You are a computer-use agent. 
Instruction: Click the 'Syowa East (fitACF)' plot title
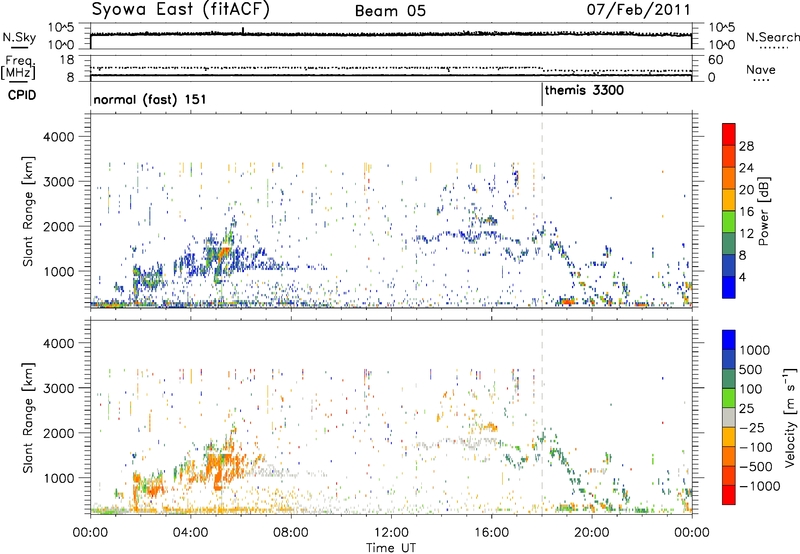(180, 10)
